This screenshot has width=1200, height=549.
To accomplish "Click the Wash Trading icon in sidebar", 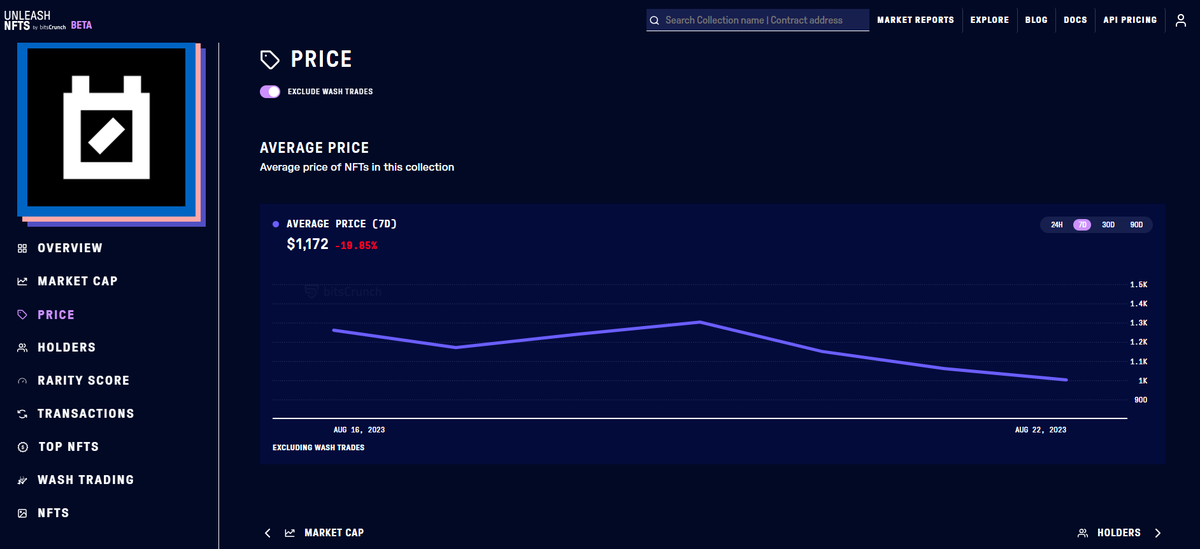I will (22, 480).
